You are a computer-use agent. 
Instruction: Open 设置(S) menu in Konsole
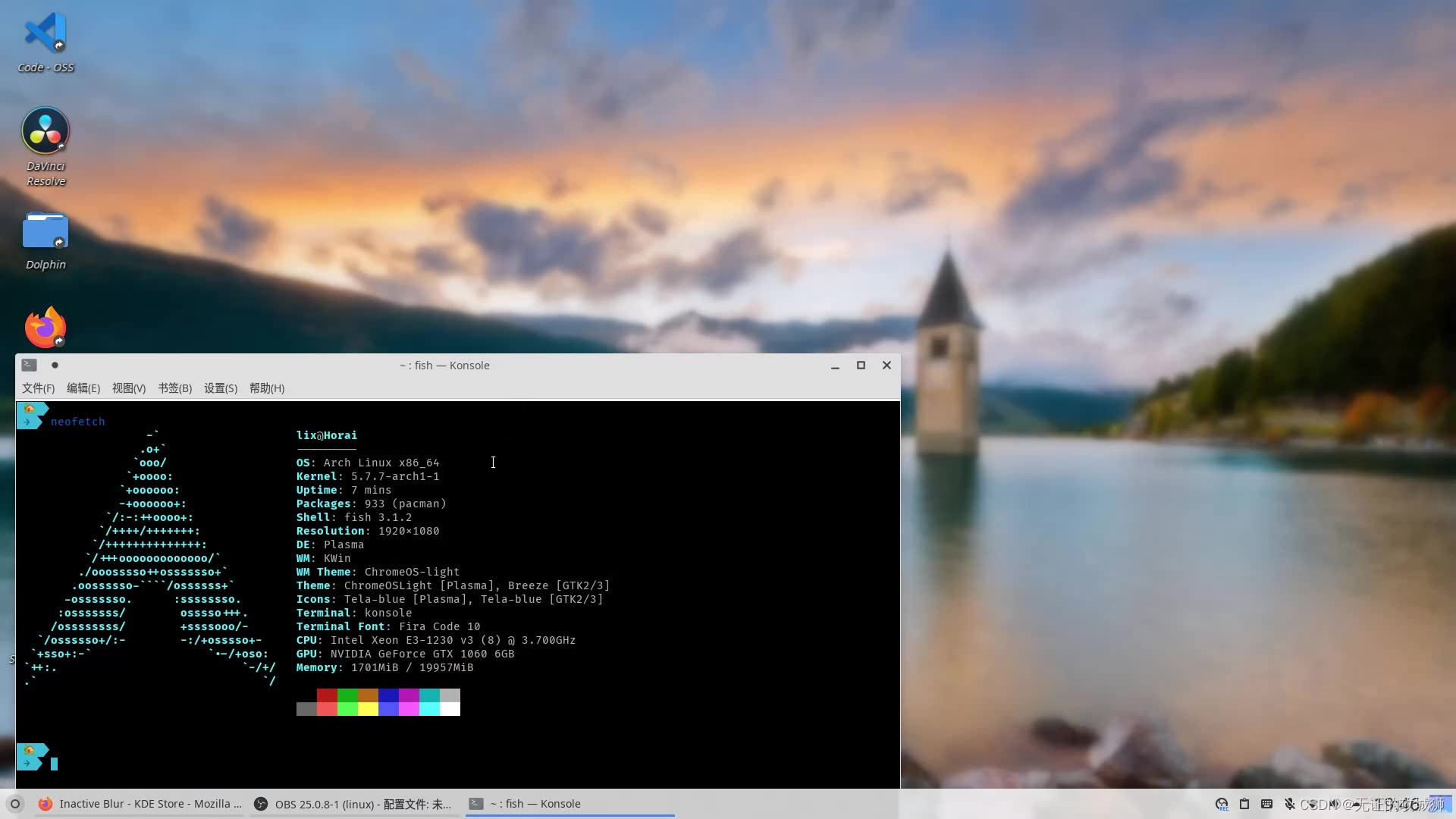pos(219,388)
